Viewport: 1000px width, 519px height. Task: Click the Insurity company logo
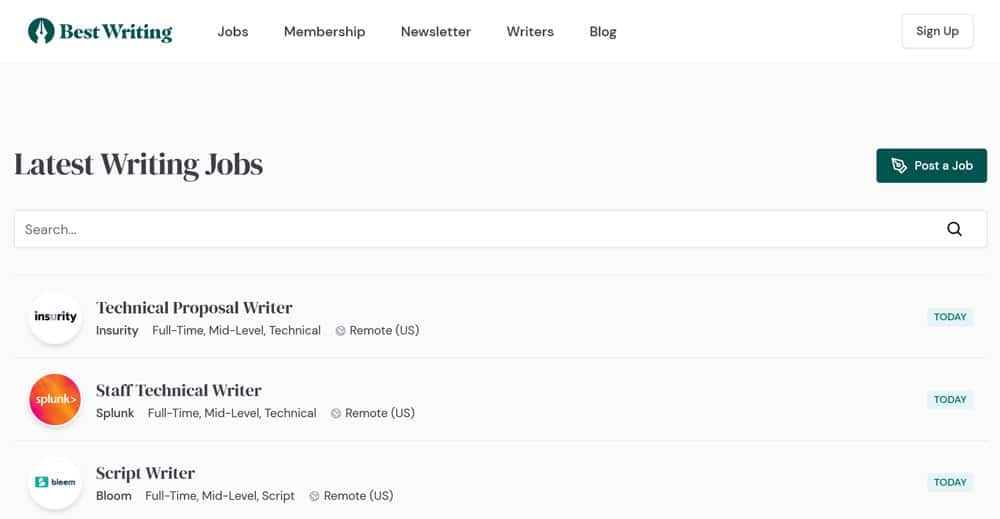(55, 317)
